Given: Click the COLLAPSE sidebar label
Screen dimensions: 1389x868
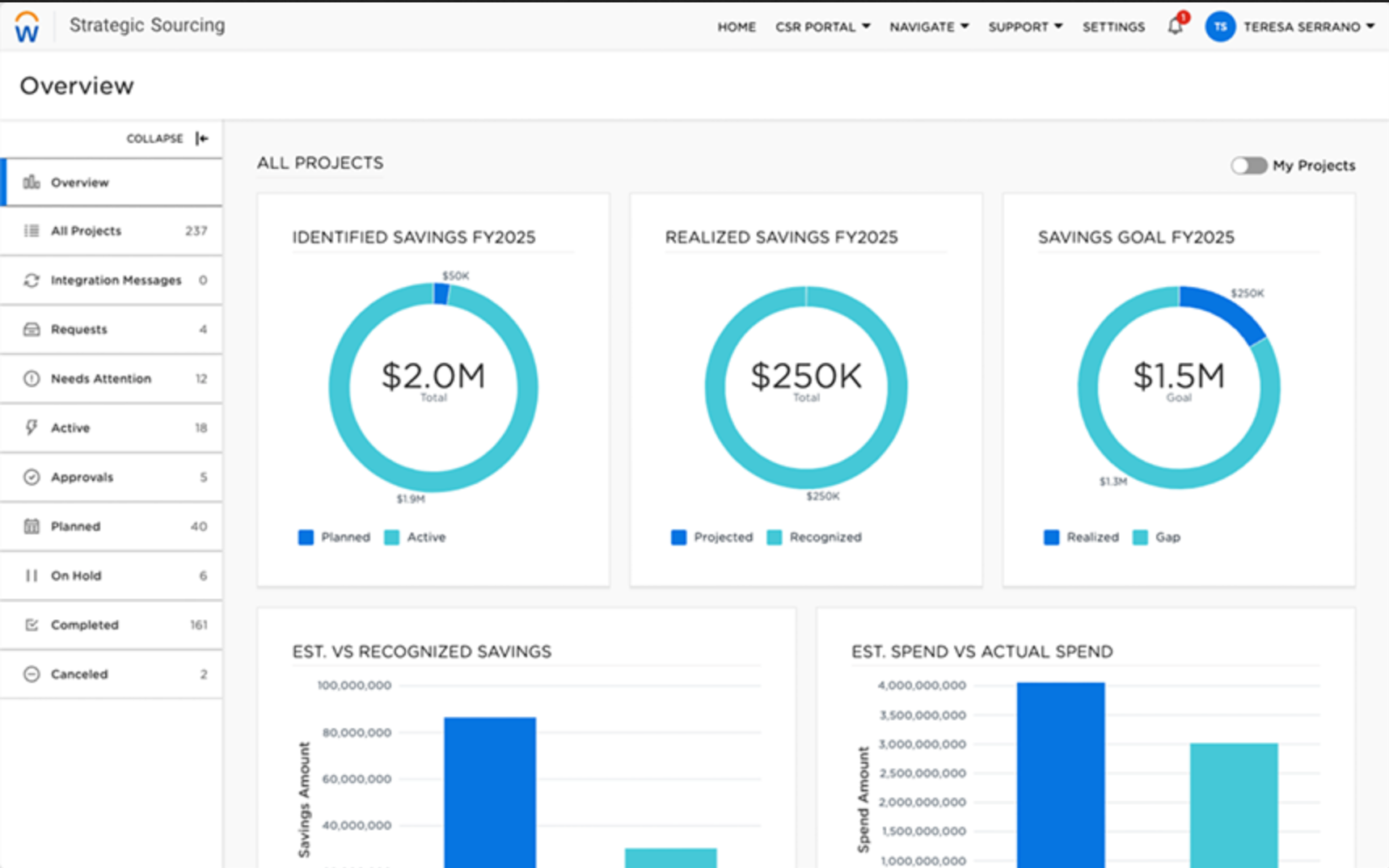Looking at the screenshot, I should [x=154, y=138].
